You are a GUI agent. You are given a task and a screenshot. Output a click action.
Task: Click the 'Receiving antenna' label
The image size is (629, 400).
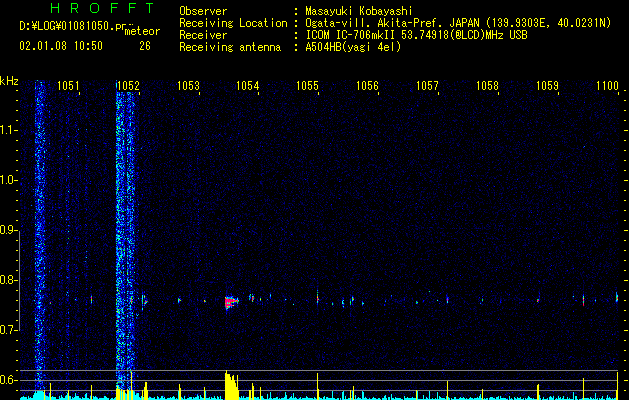230,47
